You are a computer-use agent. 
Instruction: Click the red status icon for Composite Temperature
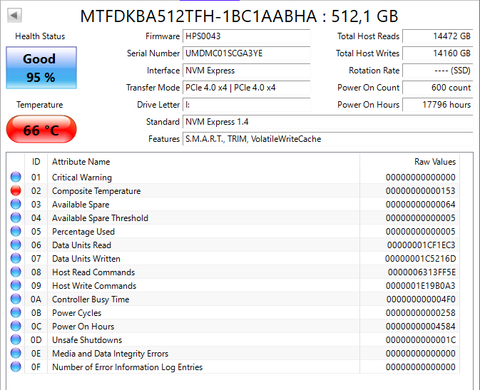tap(16, 191)
